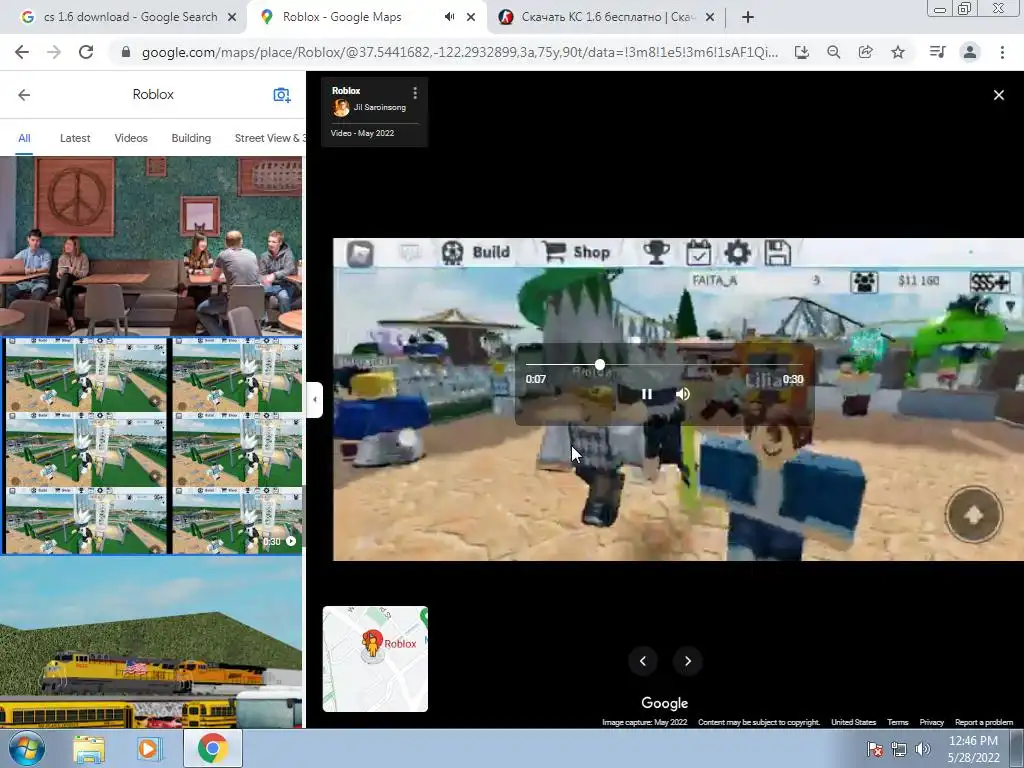This screenshot has width=1024, height=768.
Task: Open Windows Media Player from the taskbar
Action: pyautogui.click(x=148, y=749)
